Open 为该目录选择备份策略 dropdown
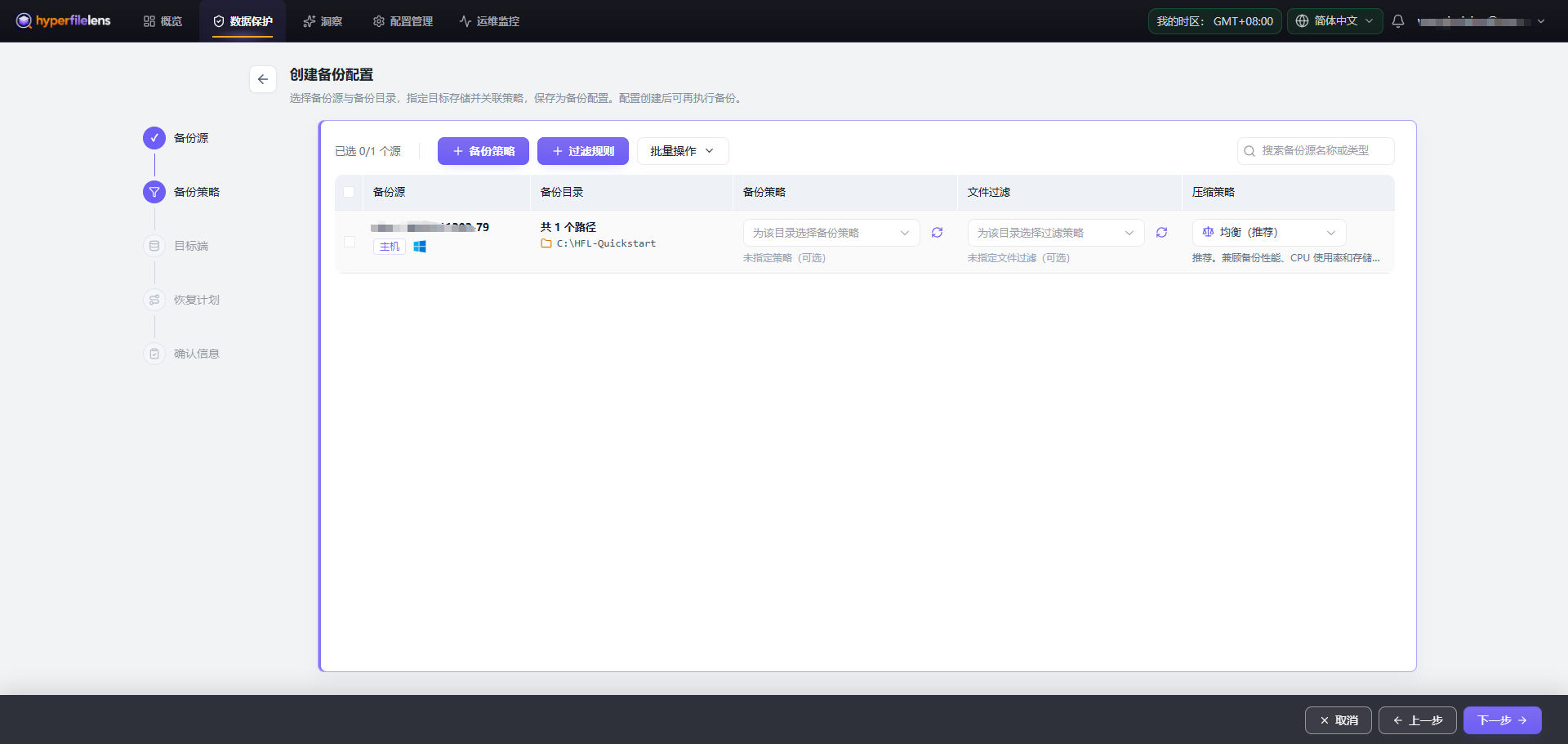Viewport: 1568px width, 744px height. 831,233
